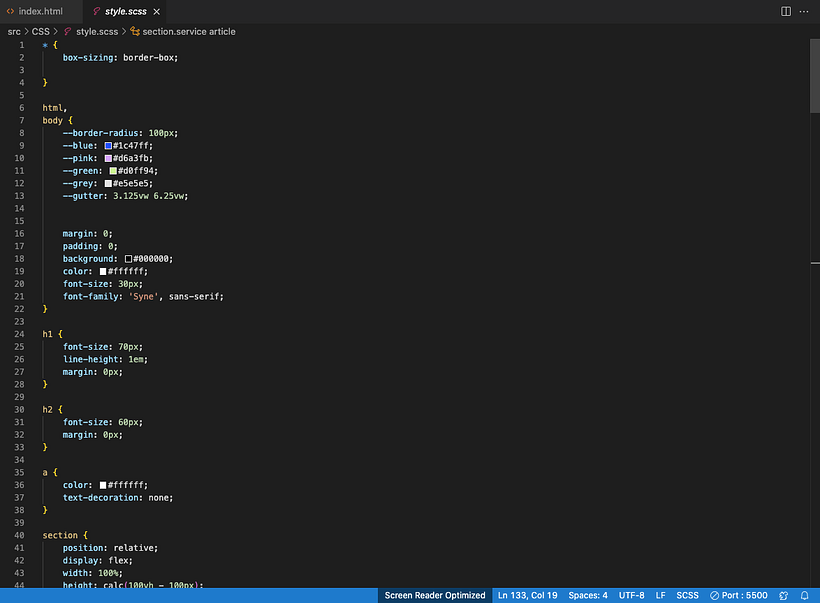Split the editor using the top-right icon
The height and width of the screenshot is (603, 820).
[x=786, y=10]
